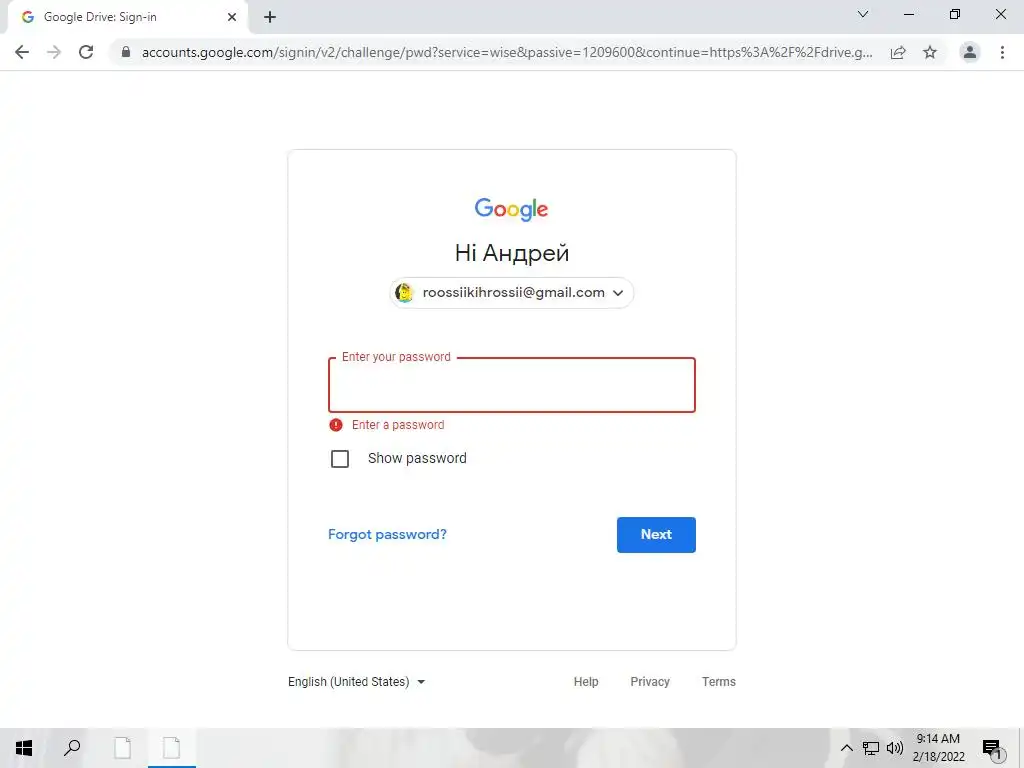
Task: Follow the Forgot password? link
Action: tap(387, 534)
